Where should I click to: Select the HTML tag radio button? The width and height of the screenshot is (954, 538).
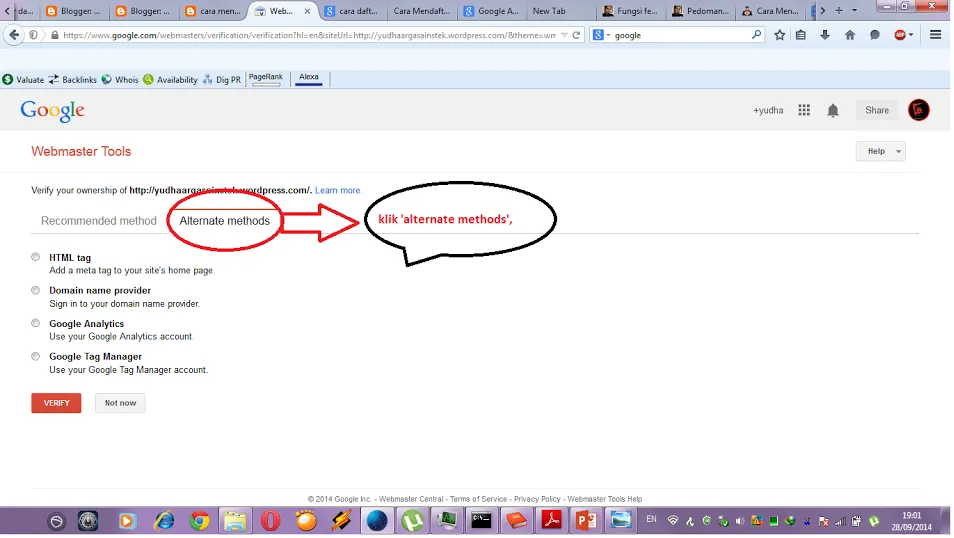pos(36,257)
